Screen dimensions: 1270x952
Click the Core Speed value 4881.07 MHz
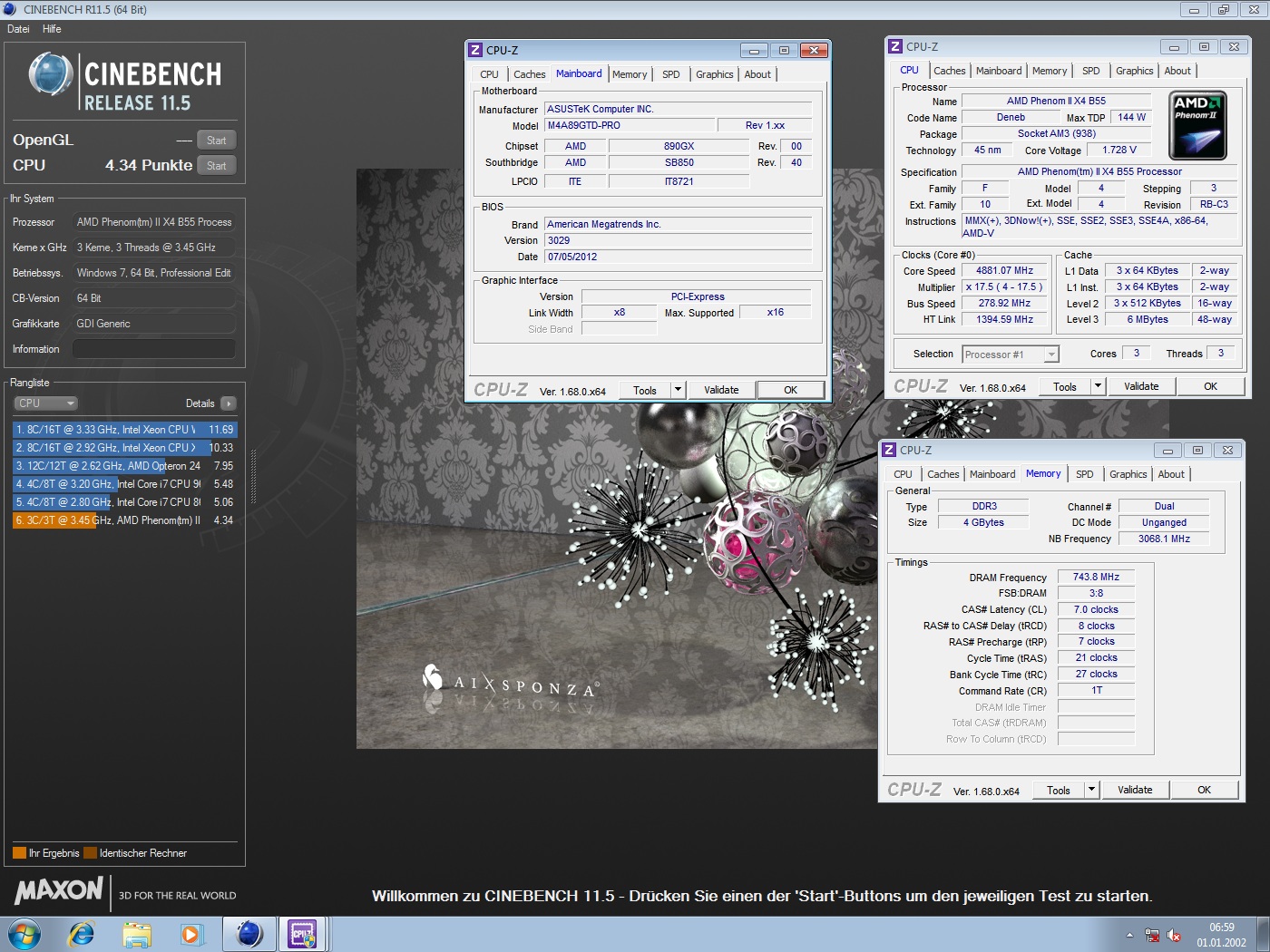point(1004,270)
